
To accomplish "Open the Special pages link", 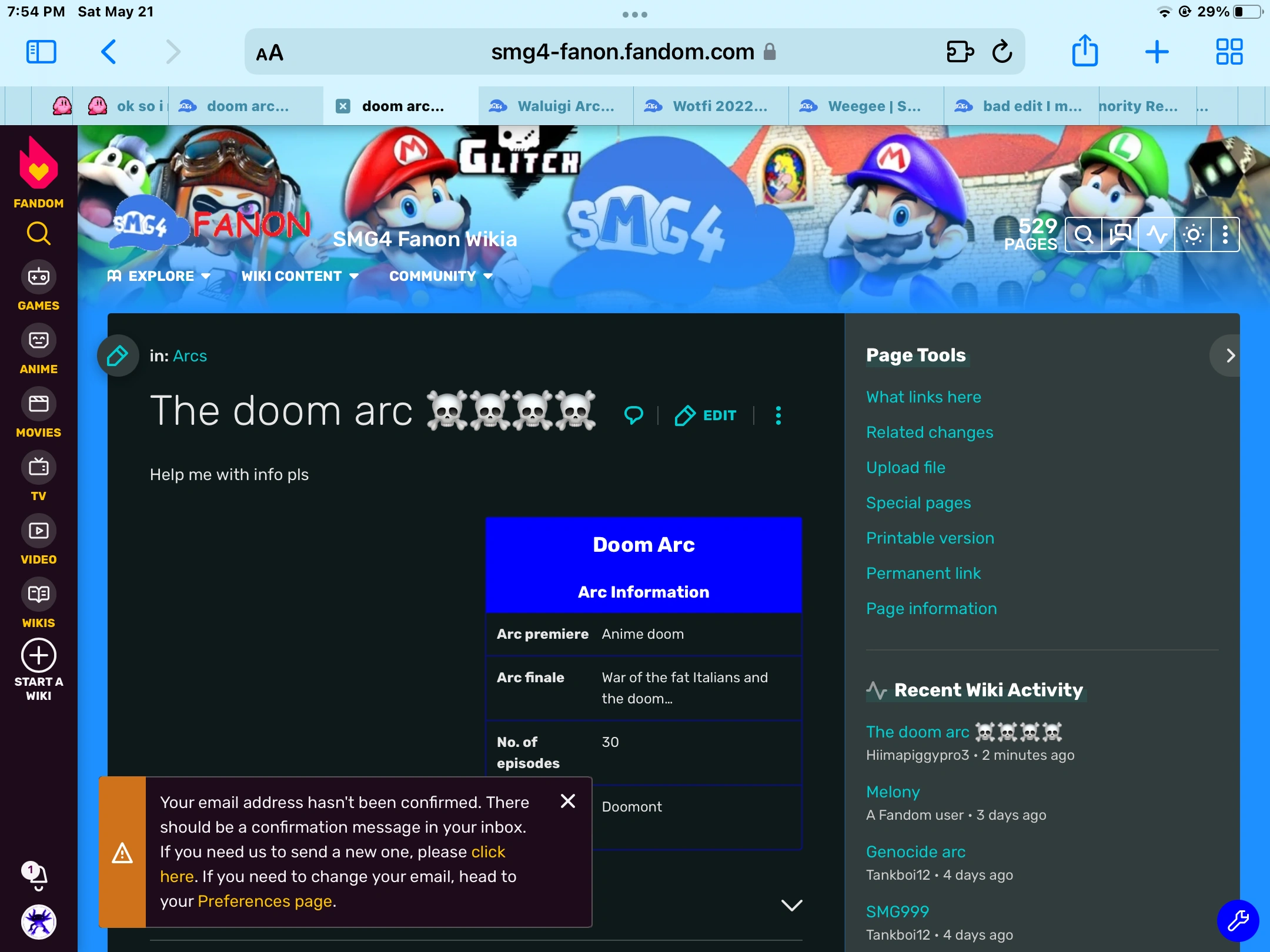I will click(918, 502).
